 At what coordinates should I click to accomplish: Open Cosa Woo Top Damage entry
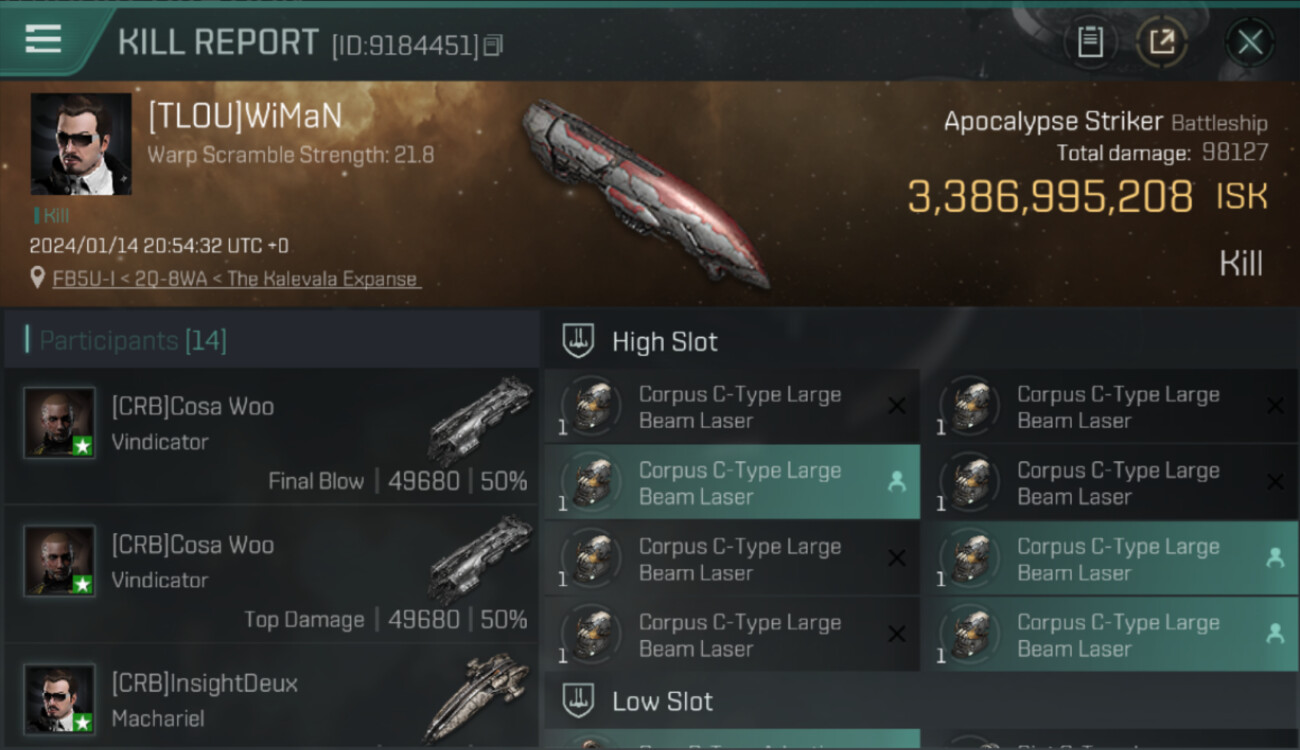coord(271,574)
